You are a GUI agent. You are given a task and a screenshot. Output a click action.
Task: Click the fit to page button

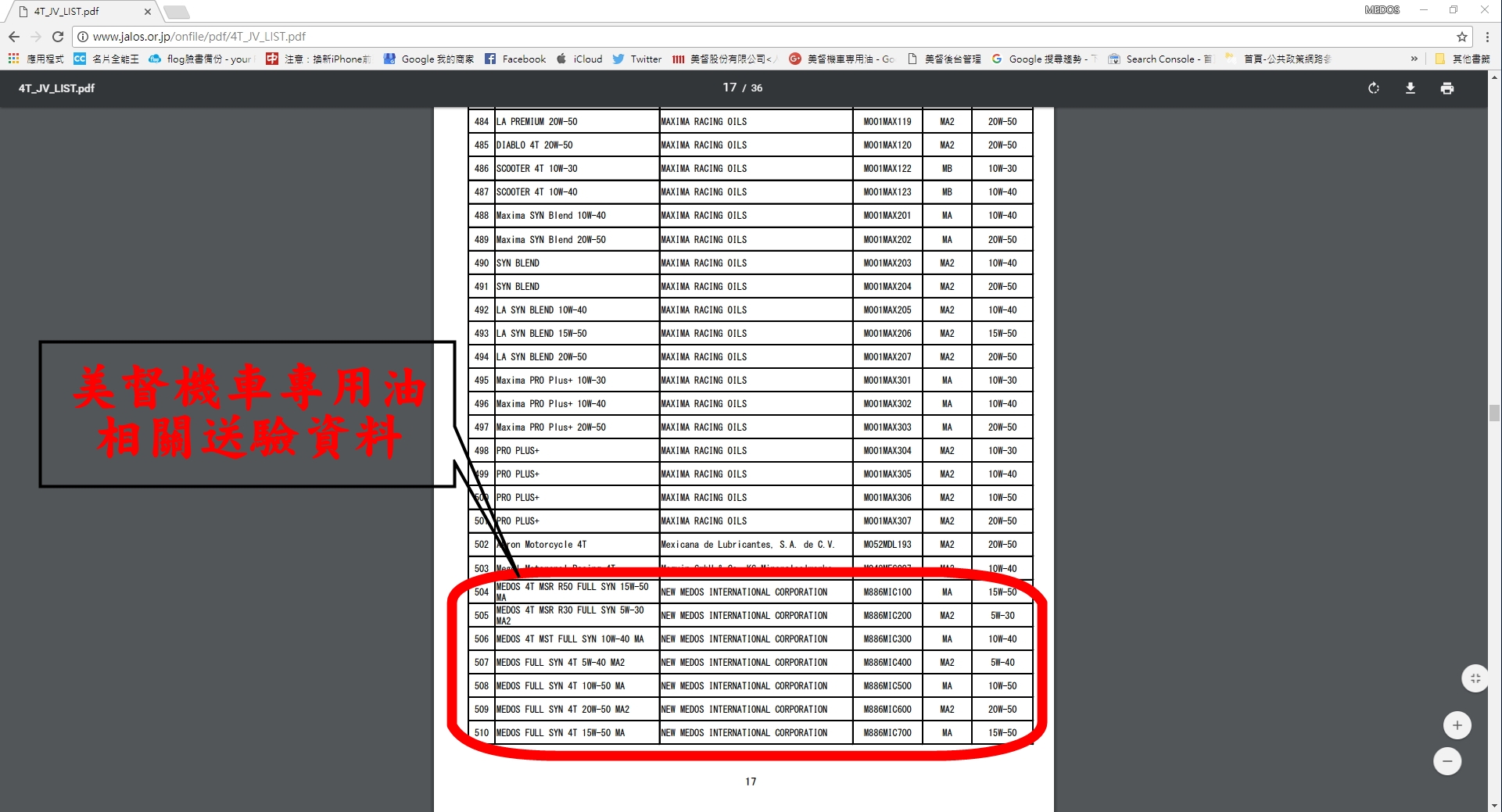point(1475,678)
